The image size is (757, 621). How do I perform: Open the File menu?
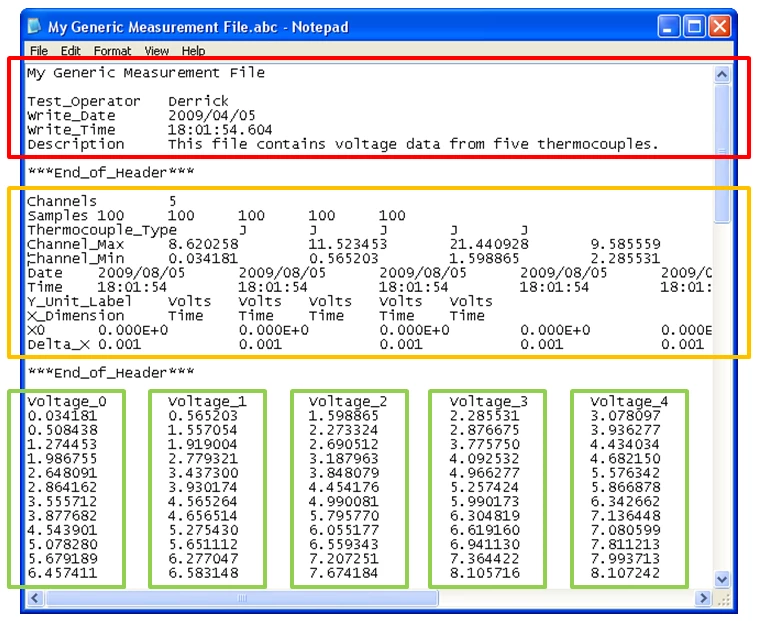tap(39, 50)
